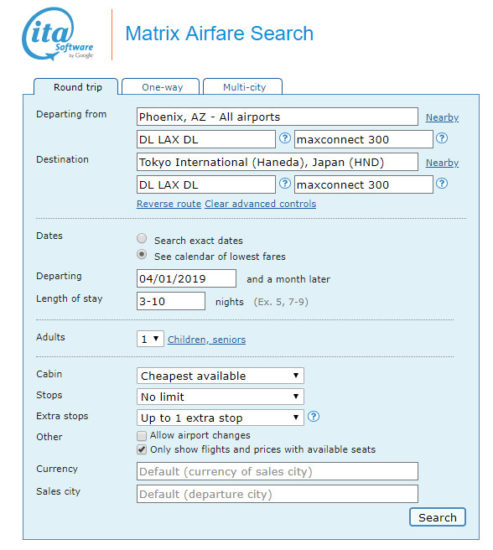The height and width of the screenshot is (550, 493).
Task: Open help icon beside departure routing codes
Action: (x=285, y=138)
